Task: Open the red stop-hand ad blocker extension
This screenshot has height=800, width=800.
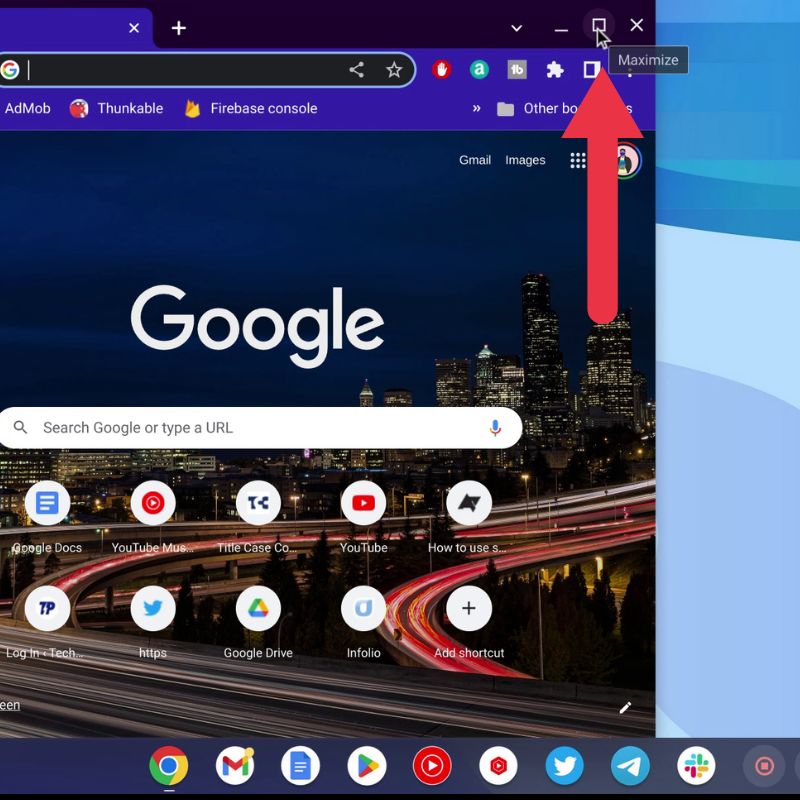Action: tap(441, 69)
